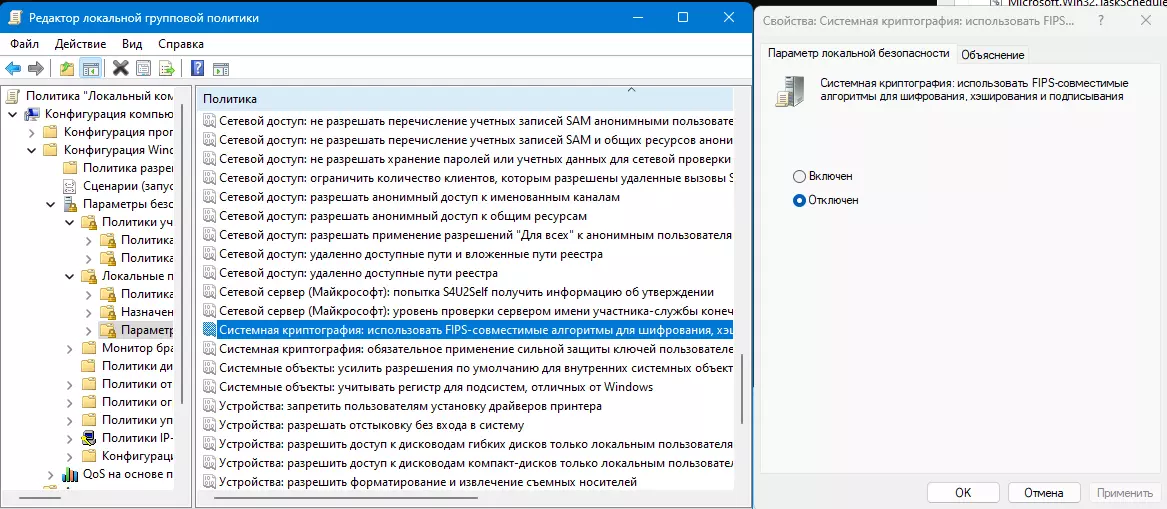
Task: Select 'учитывать регистр для подсистем' policy
Action: 435,387
